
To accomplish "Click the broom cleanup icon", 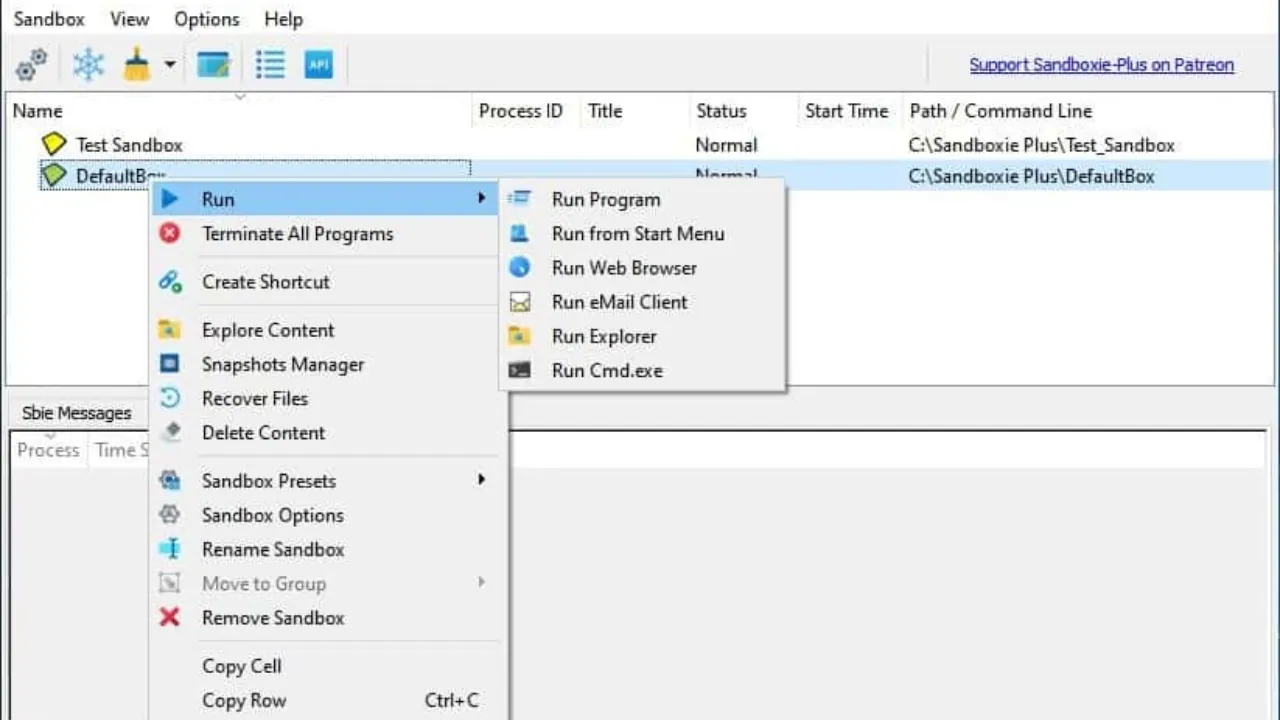I will (137, 65).
